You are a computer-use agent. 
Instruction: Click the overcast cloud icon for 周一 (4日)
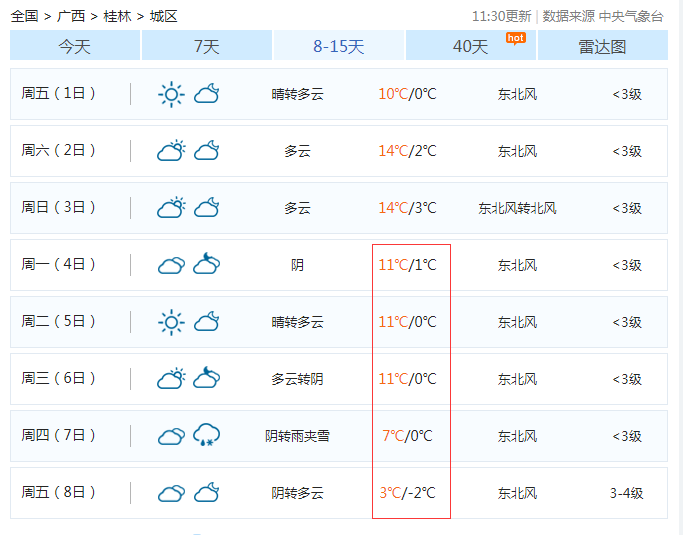(172, 265)
